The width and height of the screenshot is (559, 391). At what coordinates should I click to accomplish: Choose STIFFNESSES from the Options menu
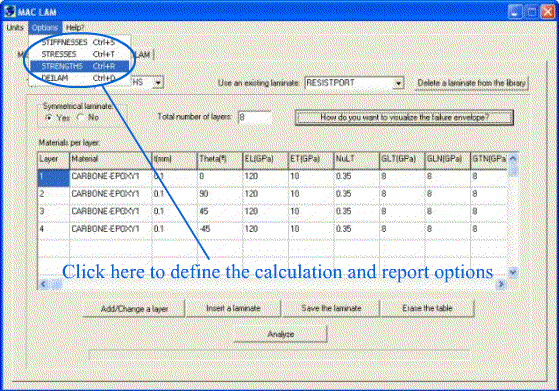tap(79, 42)
